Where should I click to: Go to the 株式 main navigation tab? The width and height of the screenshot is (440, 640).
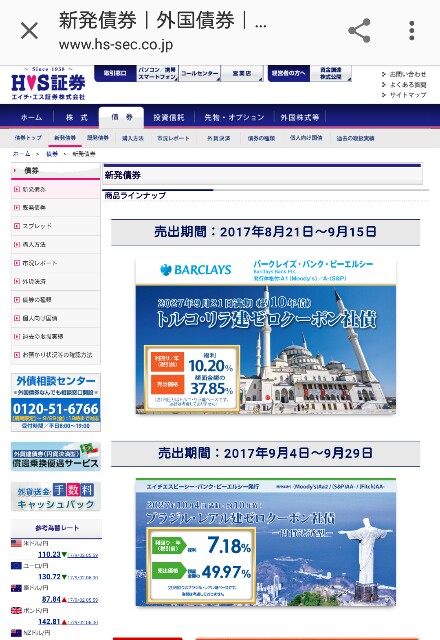(x=77, y=118)
